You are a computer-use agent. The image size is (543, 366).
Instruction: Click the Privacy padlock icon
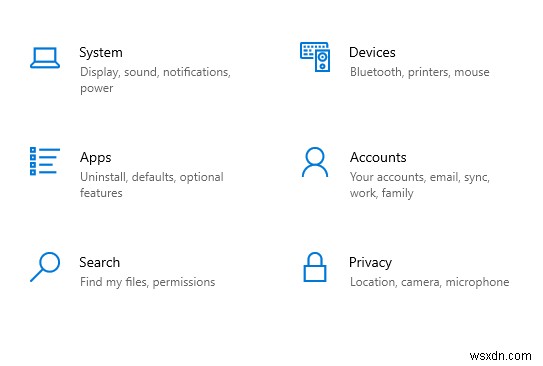point(315,267)
